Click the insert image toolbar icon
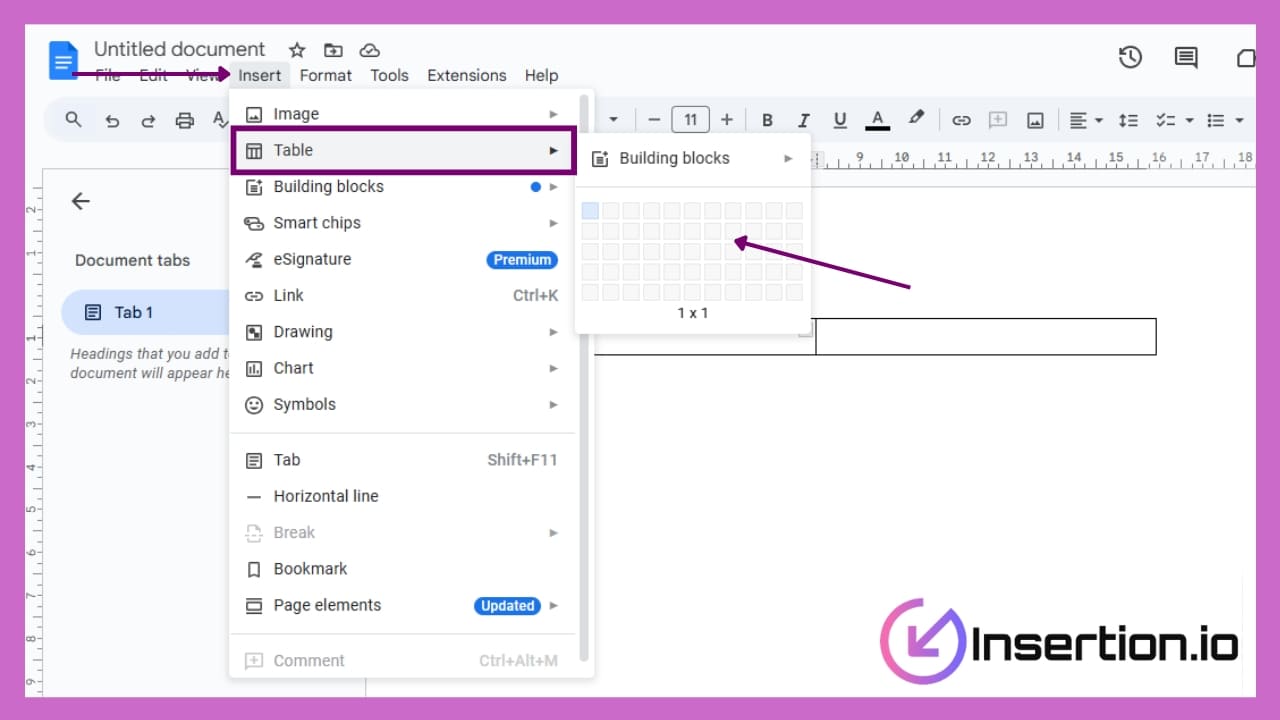This screenshot has height=720, width=1280. click(1035, 120)
